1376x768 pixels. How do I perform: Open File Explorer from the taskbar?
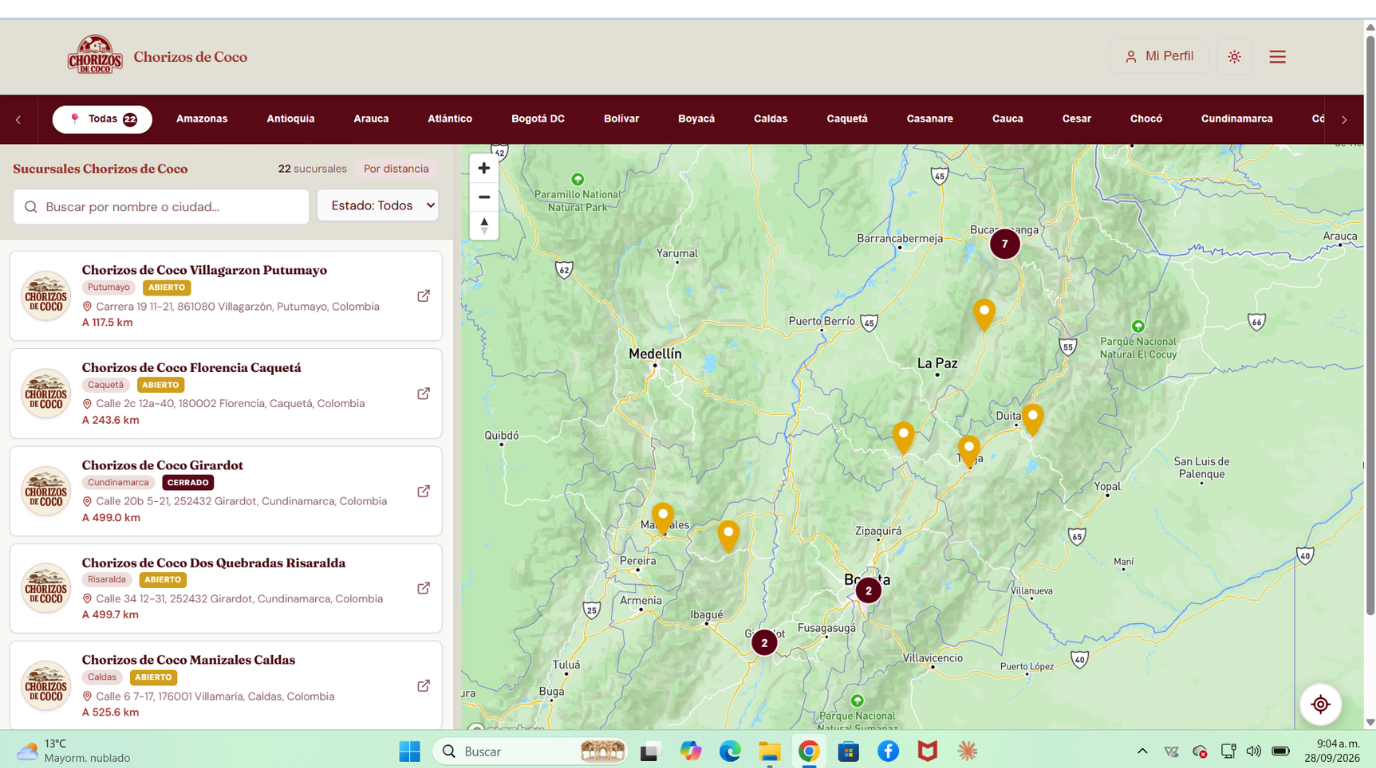[769, 751]
